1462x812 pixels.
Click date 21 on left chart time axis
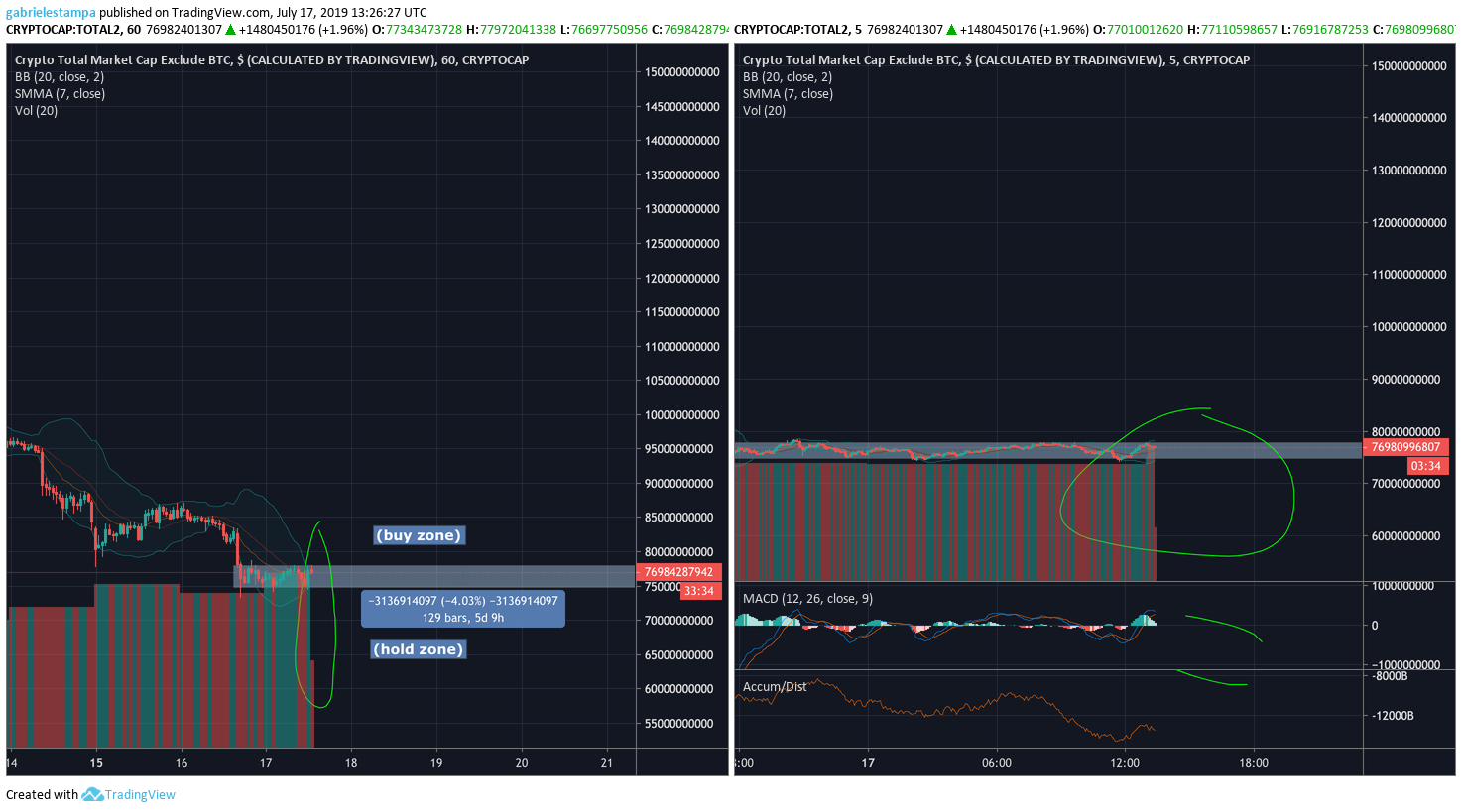[607, 763]
